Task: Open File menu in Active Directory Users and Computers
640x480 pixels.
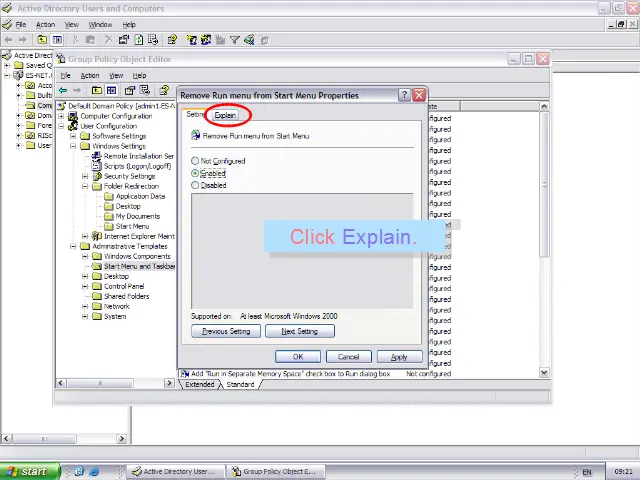Action: (x=21, y=25)
